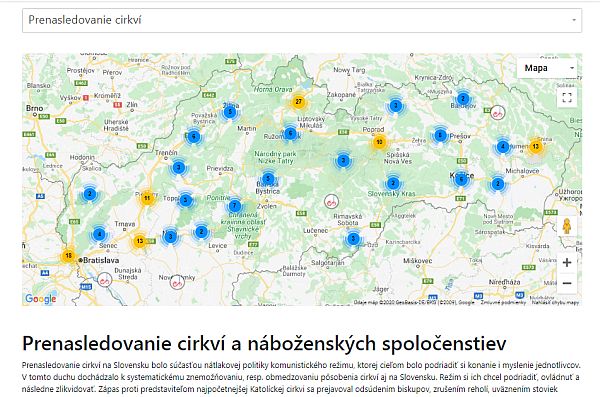600x397 pixels.
Task: Open blue cluster at Košice
Action: tap(461, 179)
